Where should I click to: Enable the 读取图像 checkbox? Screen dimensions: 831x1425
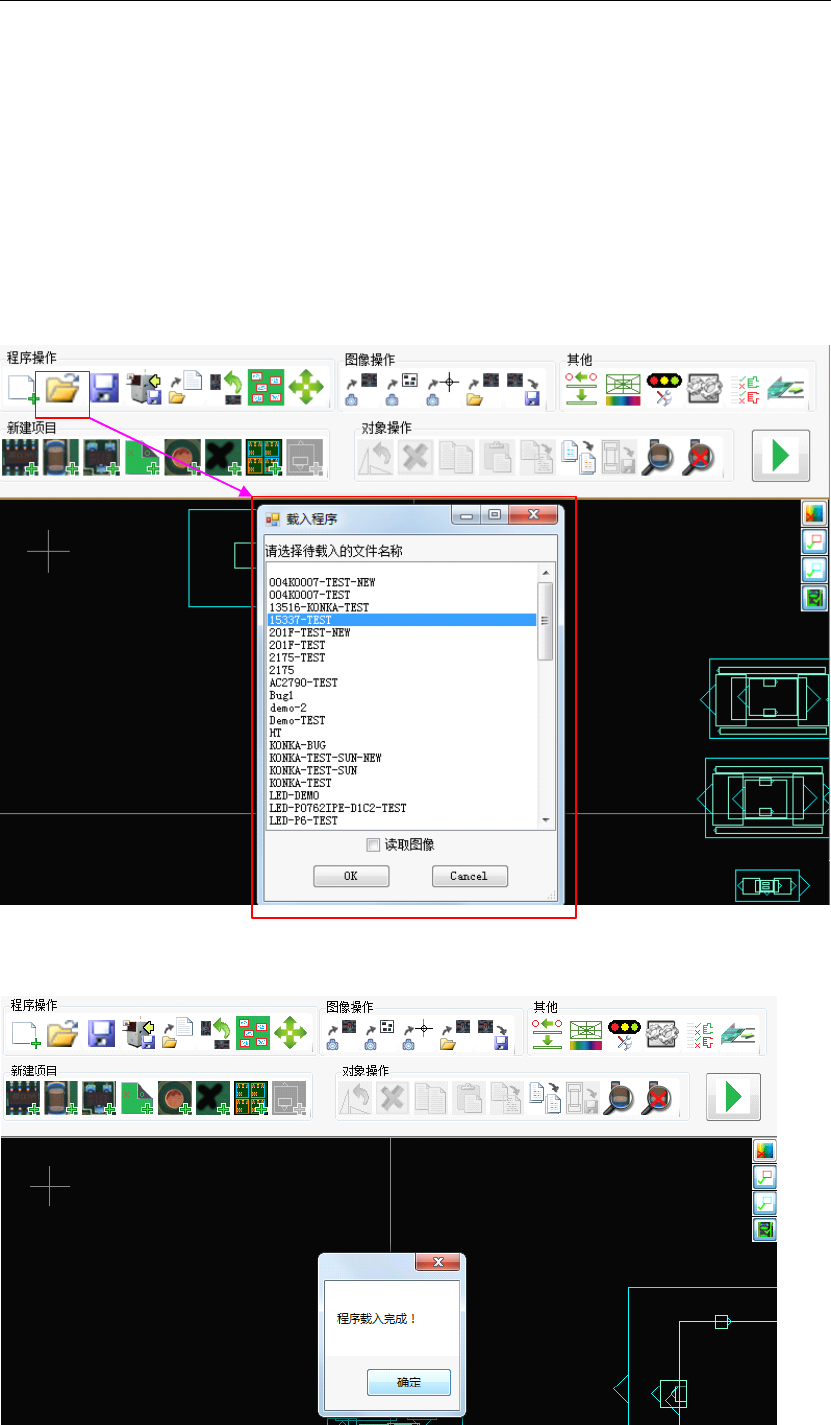(373, 845)
